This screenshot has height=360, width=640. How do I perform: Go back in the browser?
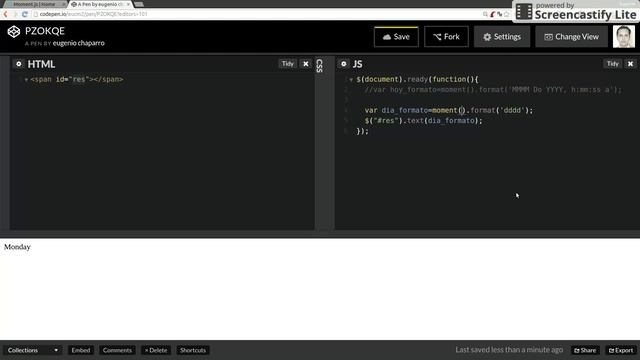(6, 14)
